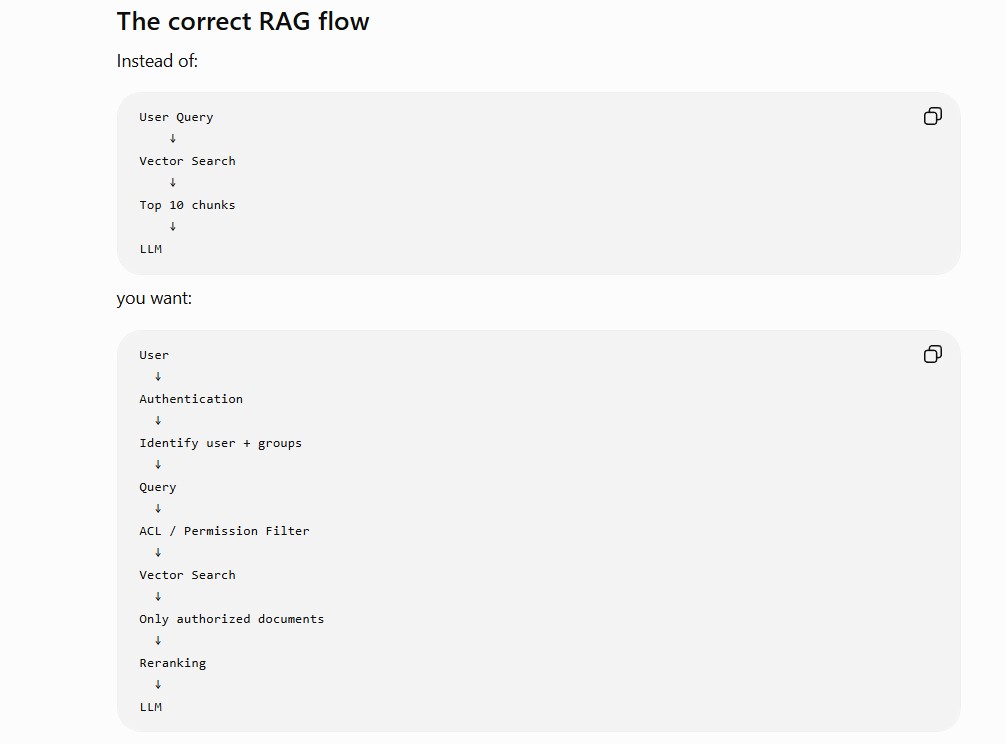Click the "Instead of:" paragraph text
This screenshot has width=1006, height=744.
click(x=157, y=61)
